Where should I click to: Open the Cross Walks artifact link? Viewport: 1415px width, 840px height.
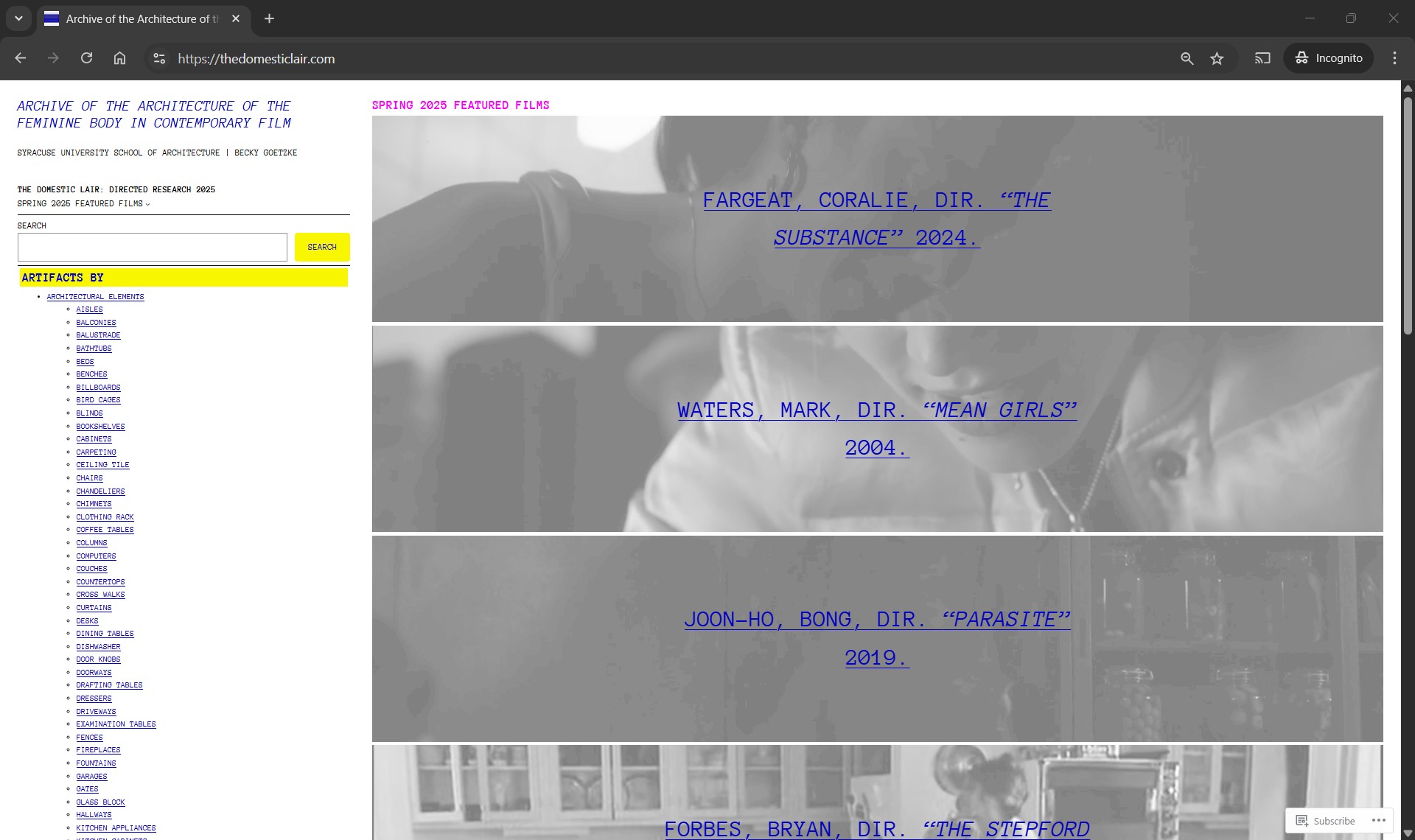click(100, 595)
